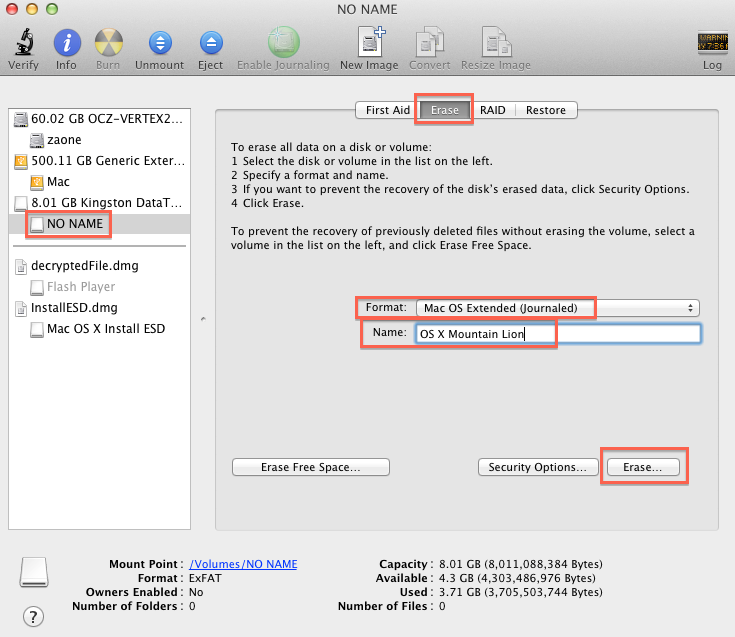Select the 8.01 GB Kingston DataTraveler disk
Viewport: 735px width, 637px height.
99,203
